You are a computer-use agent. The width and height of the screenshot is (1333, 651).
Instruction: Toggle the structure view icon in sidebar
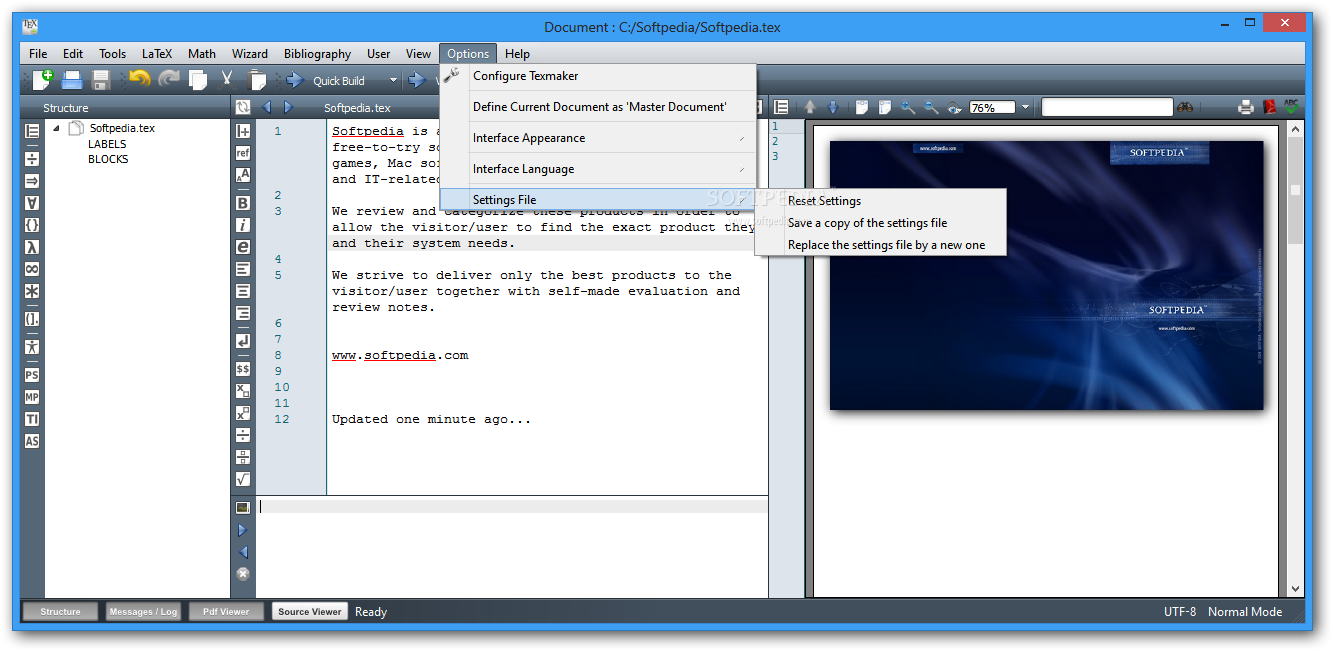(32, 131)
